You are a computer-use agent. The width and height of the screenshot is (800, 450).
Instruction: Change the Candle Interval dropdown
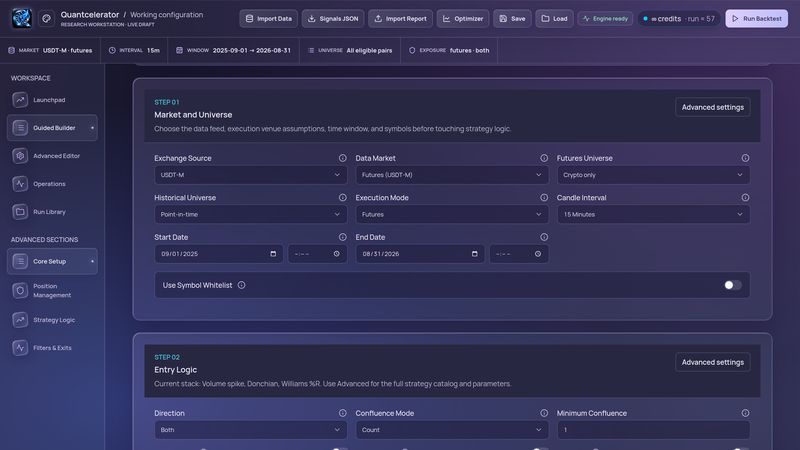[x=653, y=214]
